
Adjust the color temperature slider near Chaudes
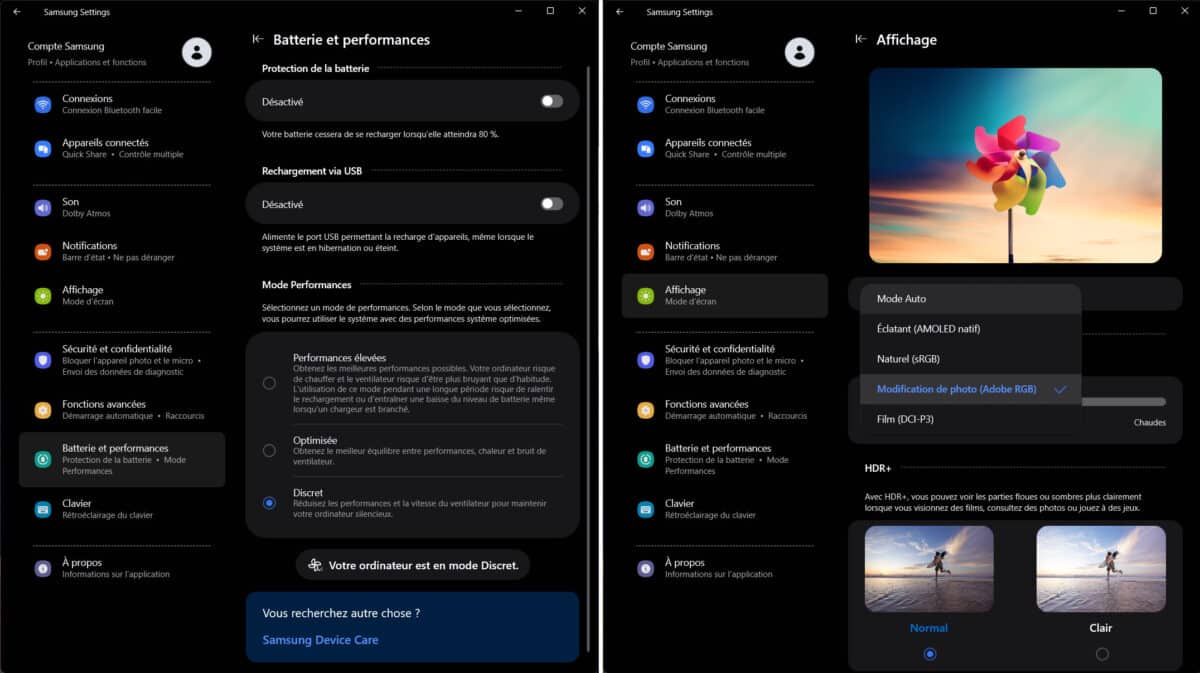(1124, 402)
